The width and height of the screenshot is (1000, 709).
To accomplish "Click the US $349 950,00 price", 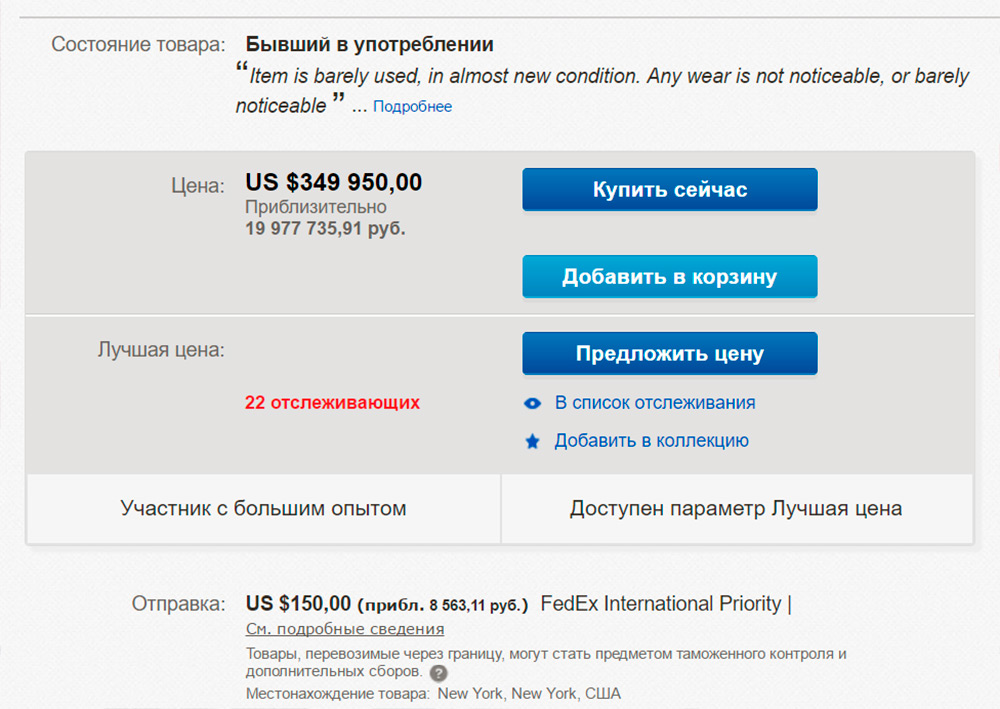I will [x=334, y=183].
